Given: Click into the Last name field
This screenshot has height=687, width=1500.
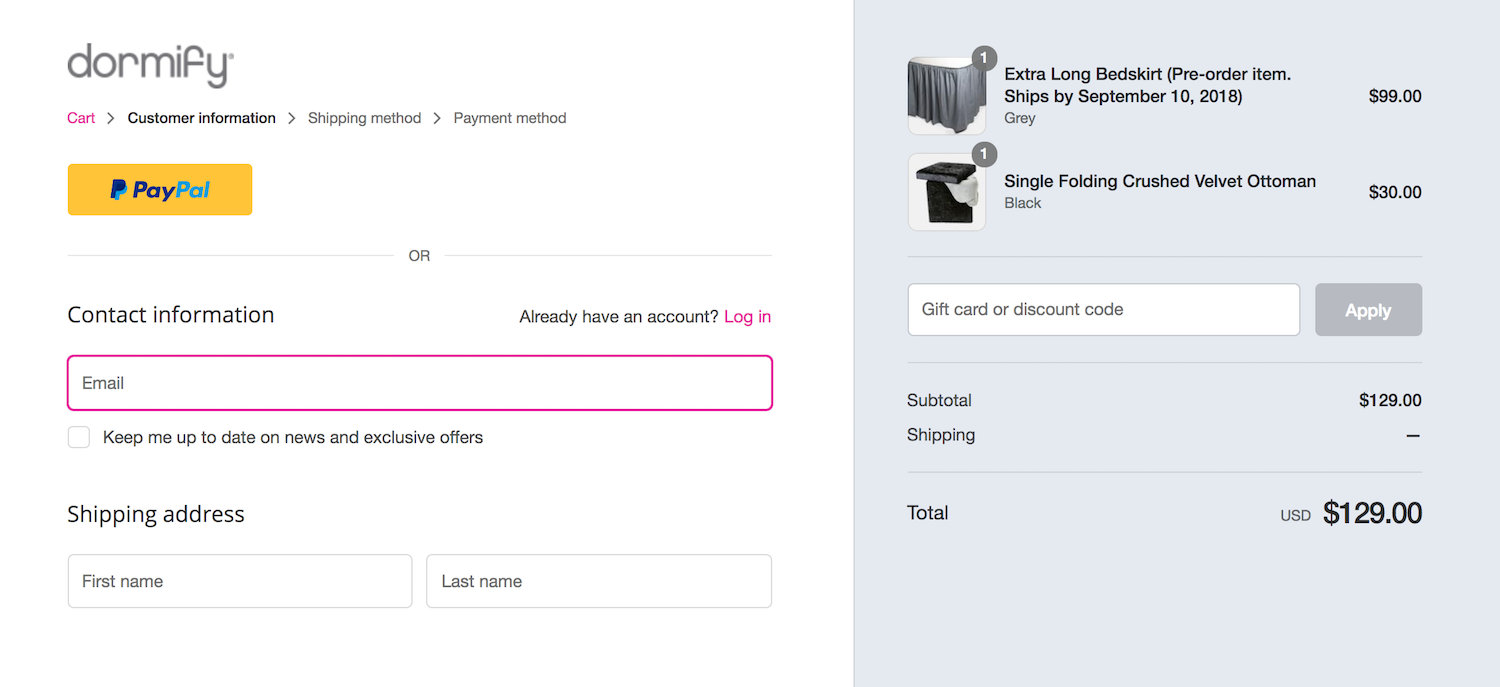Looking at the screenshot, I should pyautogui.click(x=599, y=581).
